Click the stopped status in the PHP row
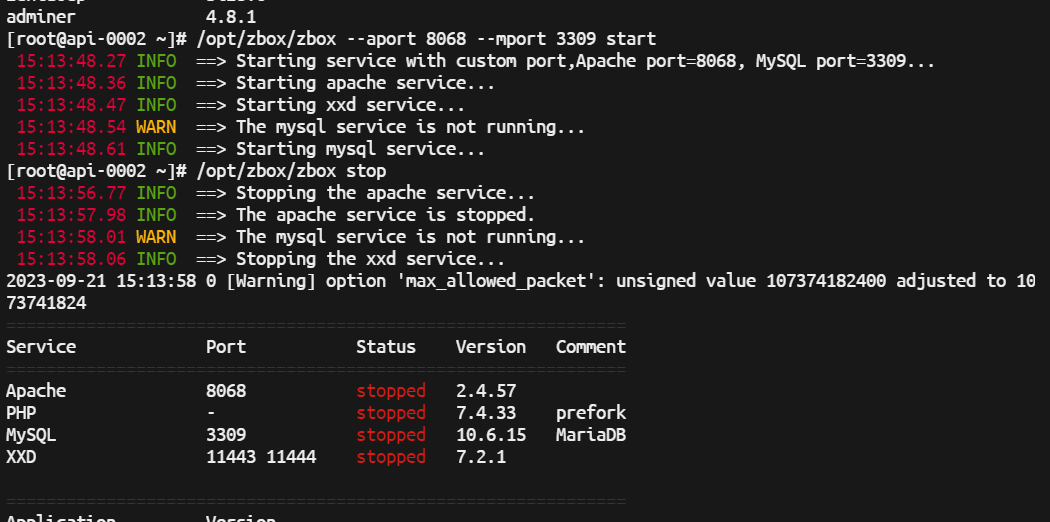Image resolution: width=1050 pixels, height=522 pixels. (391, 413)
